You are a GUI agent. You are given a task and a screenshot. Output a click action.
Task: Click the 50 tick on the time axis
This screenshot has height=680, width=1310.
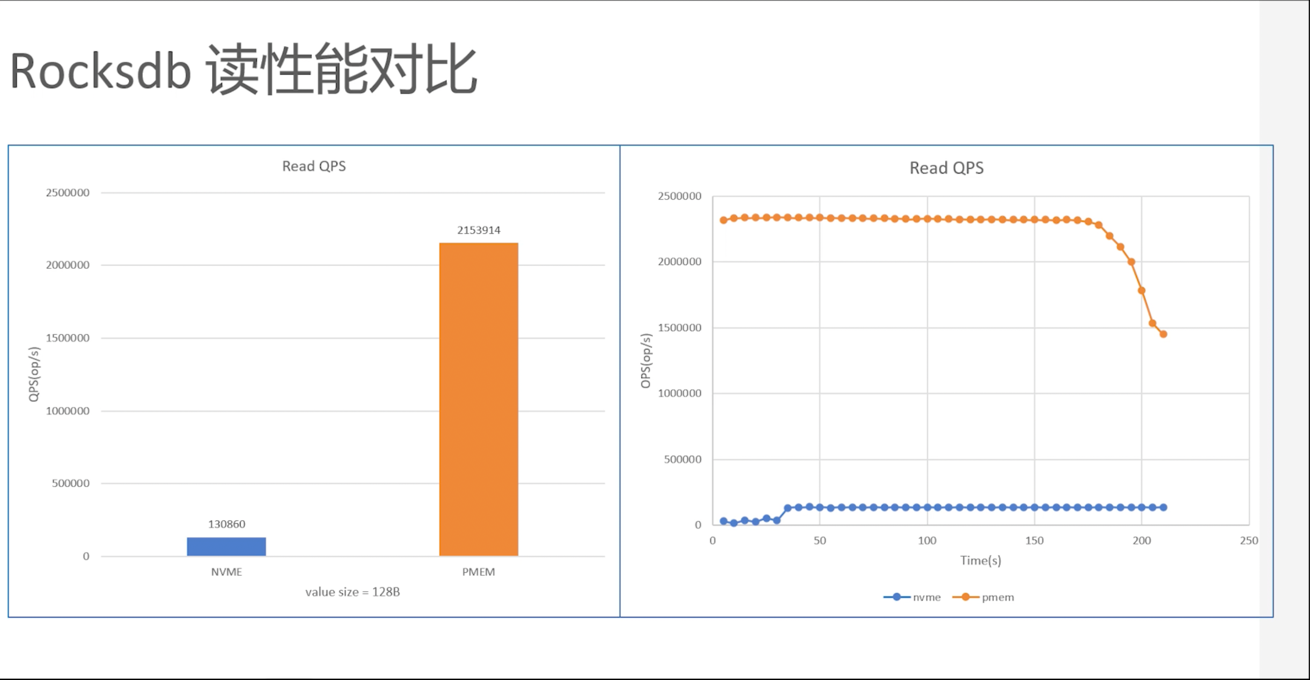[819, 540]
